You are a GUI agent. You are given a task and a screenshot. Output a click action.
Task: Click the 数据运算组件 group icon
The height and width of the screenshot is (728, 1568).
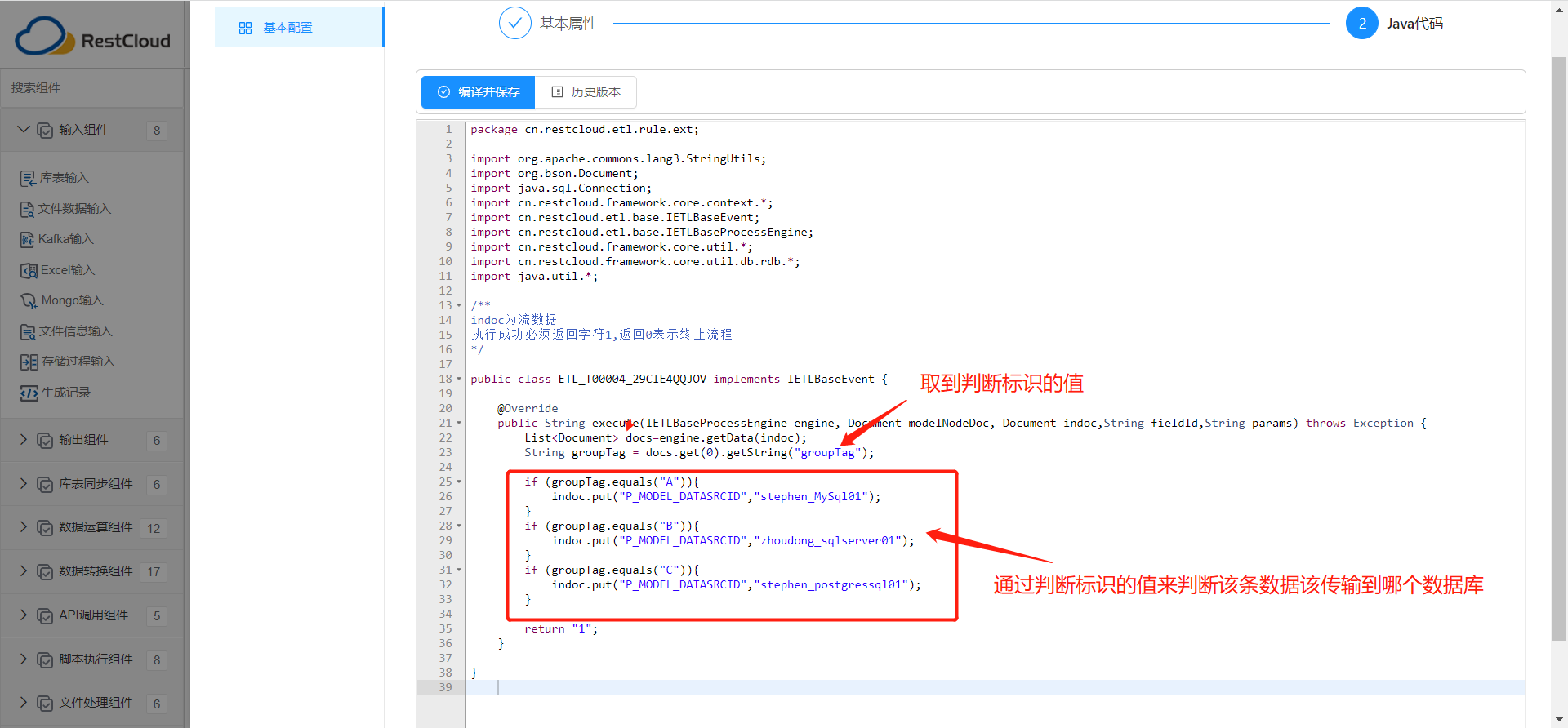click(x=45, y=528)
